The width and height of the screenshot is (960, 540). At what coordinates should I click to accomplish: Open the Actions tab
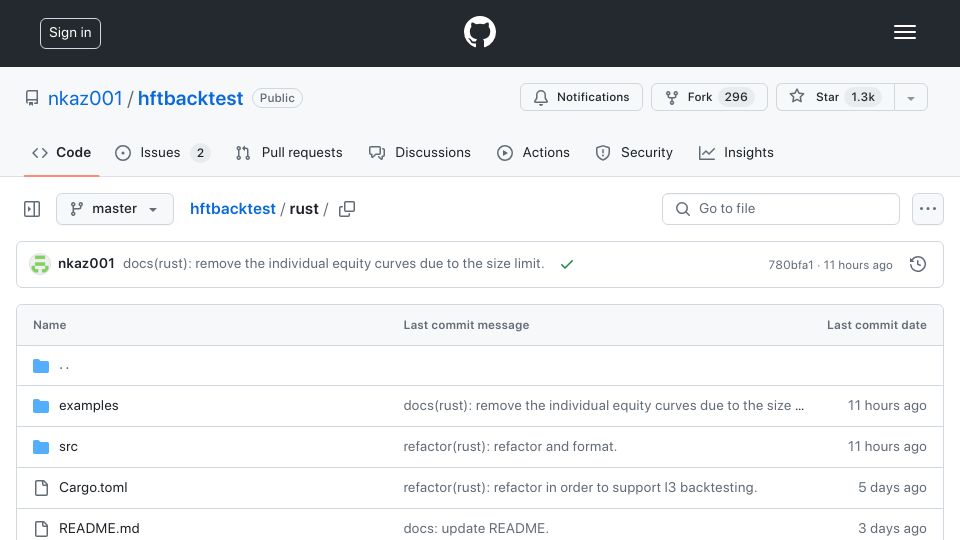tap(533, 152)
